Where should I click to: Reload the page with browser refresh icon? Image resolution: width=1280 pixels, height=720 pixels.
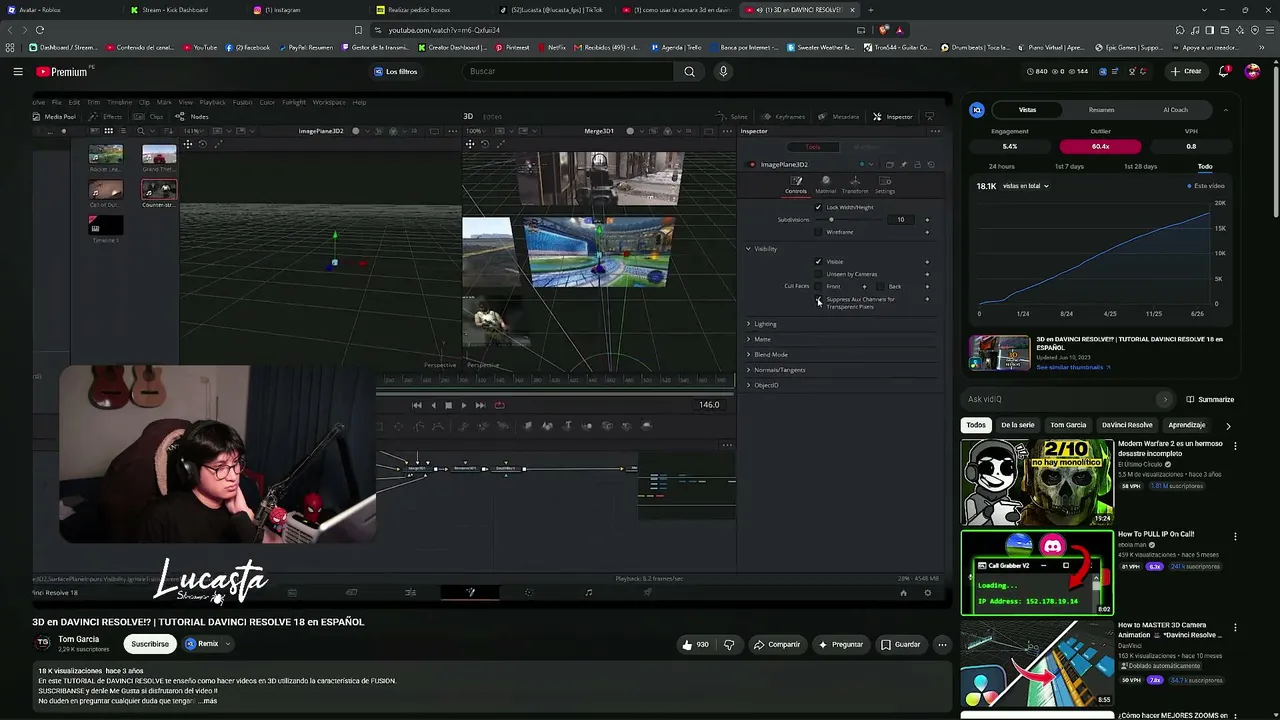[39, 30]
